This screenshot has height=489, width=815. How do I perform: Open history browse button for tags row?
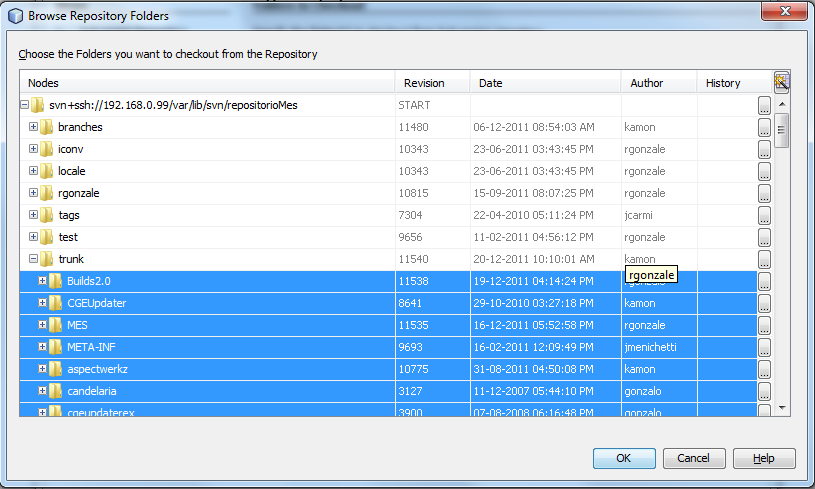pos(764,215)
